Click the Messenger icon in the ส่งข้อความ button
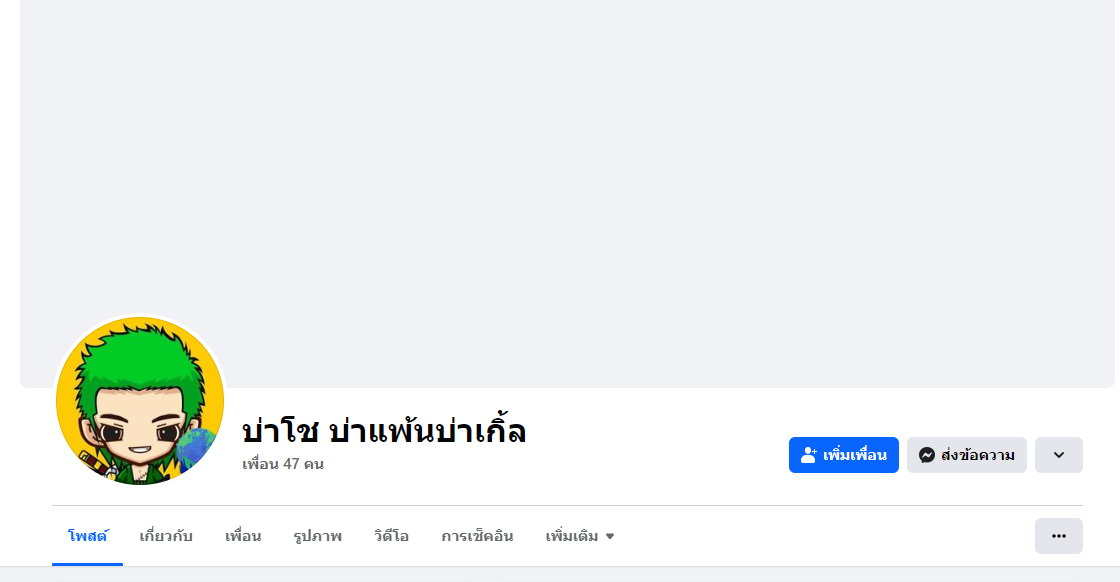This screenshot has width=1120, height=582. point(927,455)
